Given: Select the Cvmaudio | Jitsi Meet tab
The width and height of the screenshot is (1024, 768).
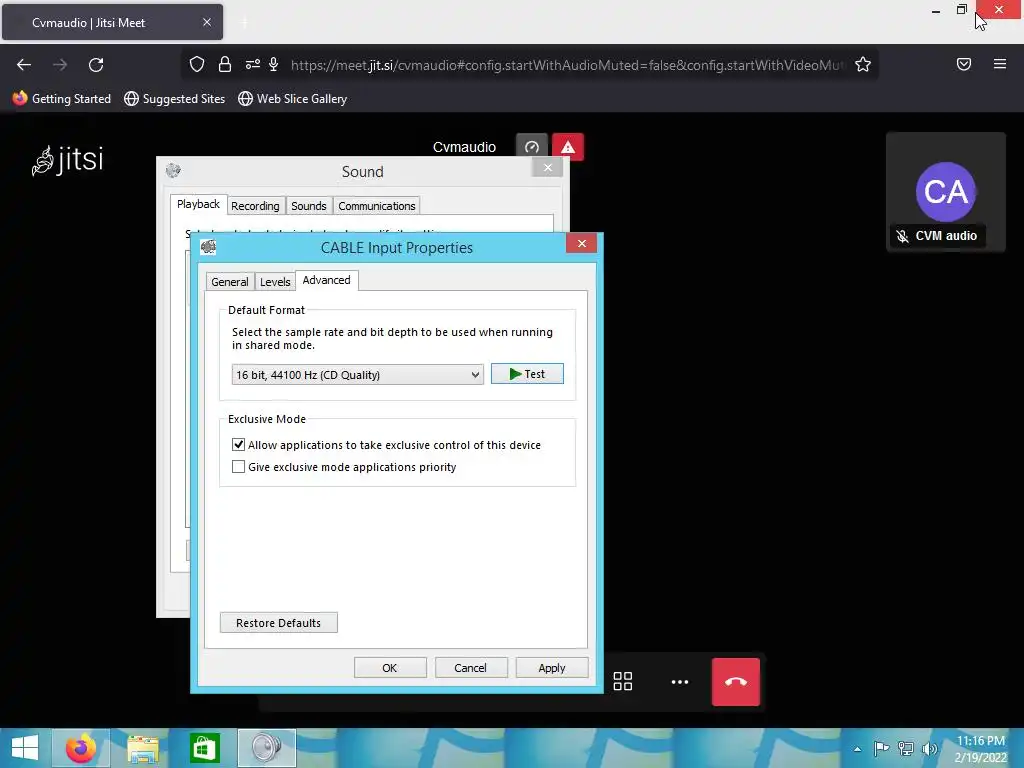Looking at the screenshot, I should [112, 22].
